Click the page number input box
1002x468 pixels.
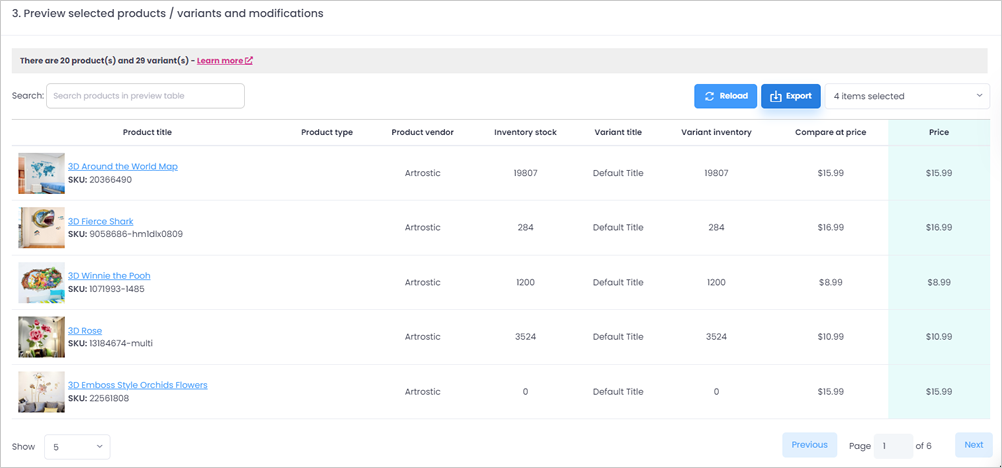pyautogui.click(x=893, y=446)
